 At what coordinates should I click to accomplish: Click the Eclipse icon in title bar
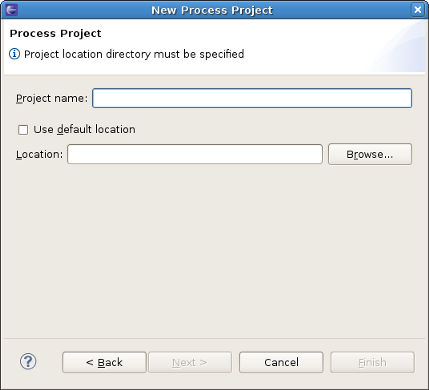pyautogui.click(x=12, y=10)
